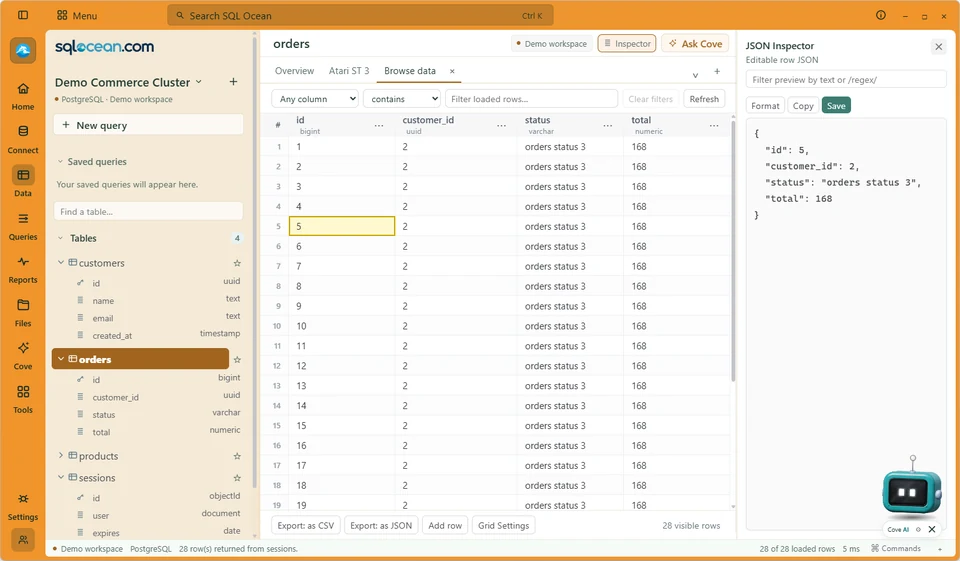This screenshot has width=960, height=561.
Task: Export data as JSON
Action: click(x=381, y=525)
